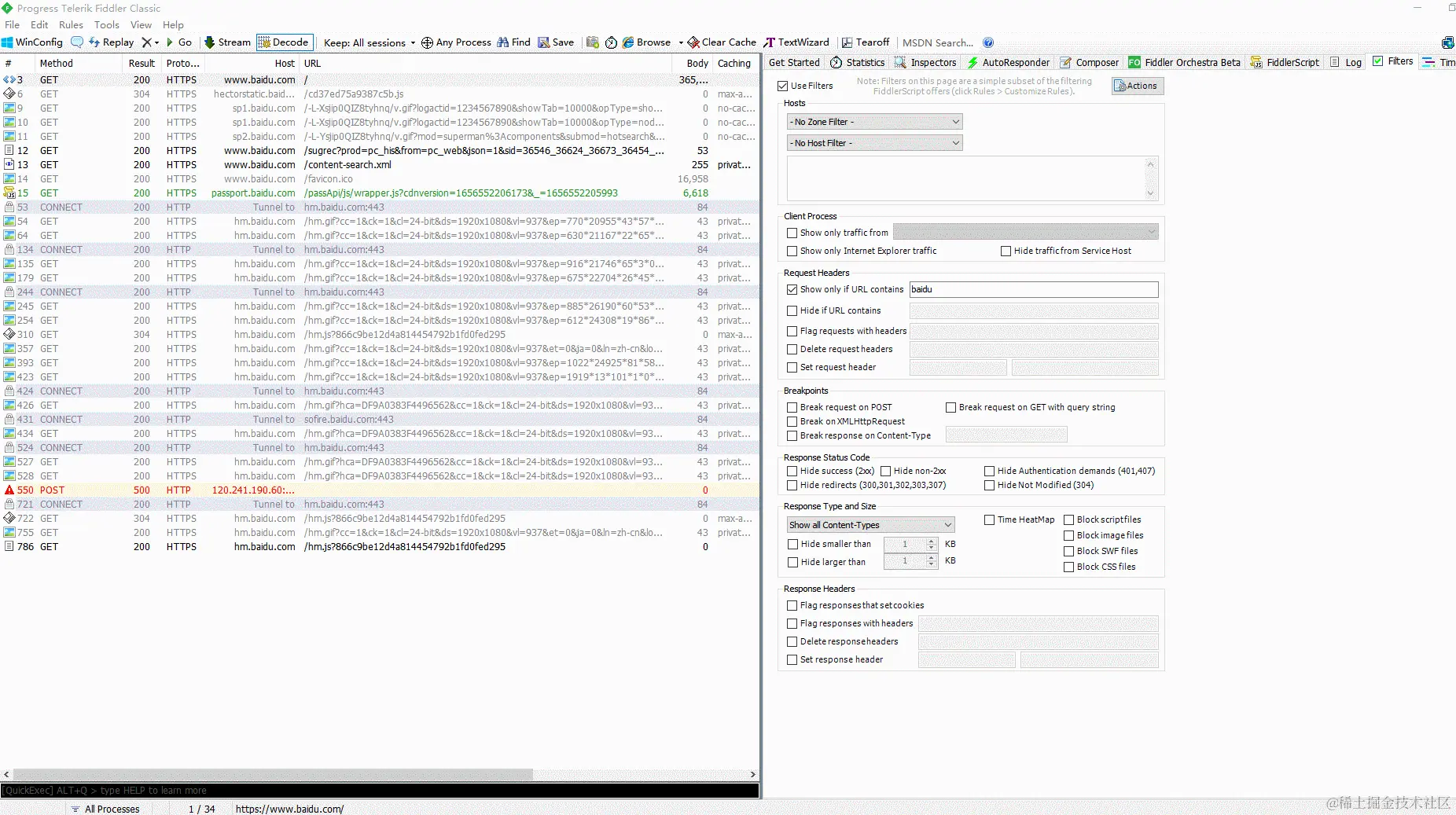Switch to the Get Started tab
Image resolution: width=1456 pixels, height=815 pixels.
(x=794, y=62)
